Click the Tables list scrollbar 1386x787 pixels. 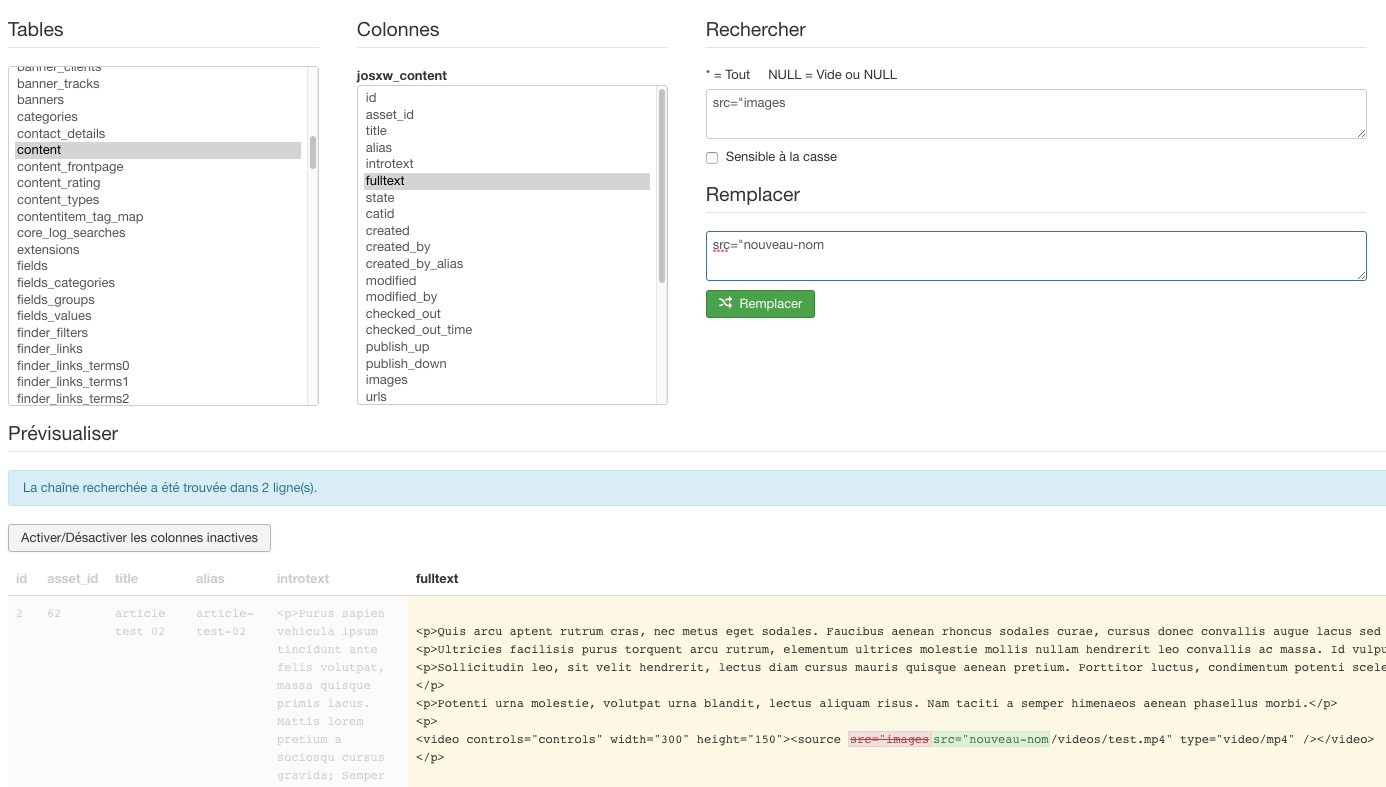click(313, 152)
